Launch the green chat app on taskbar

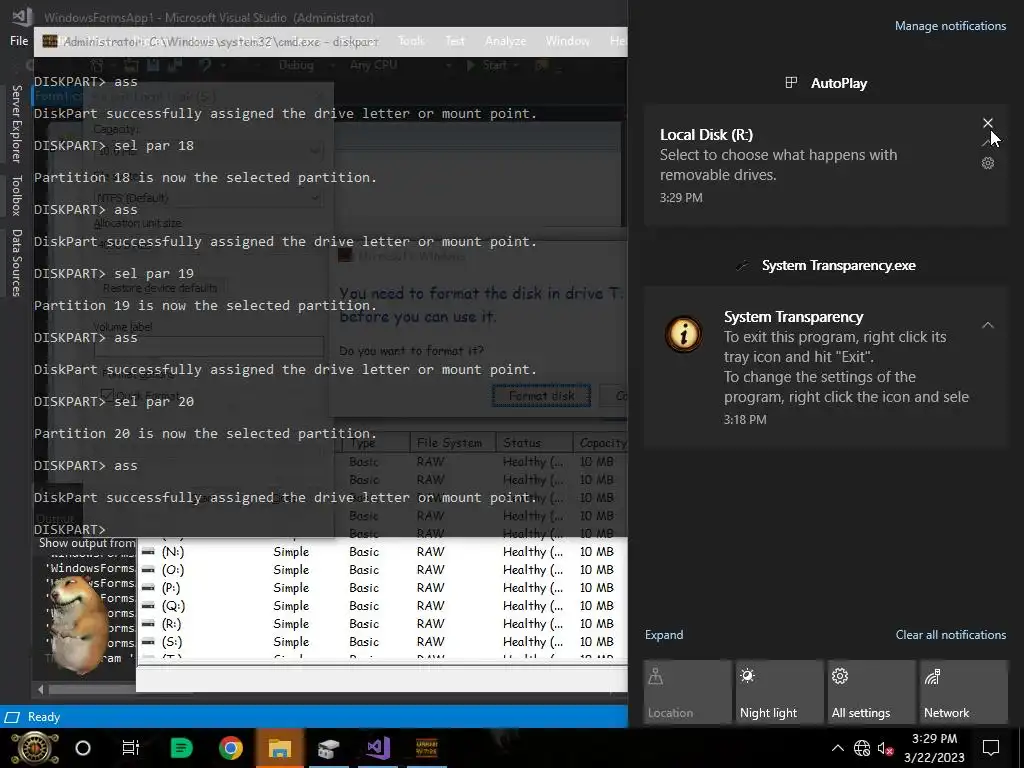(181, 748)
